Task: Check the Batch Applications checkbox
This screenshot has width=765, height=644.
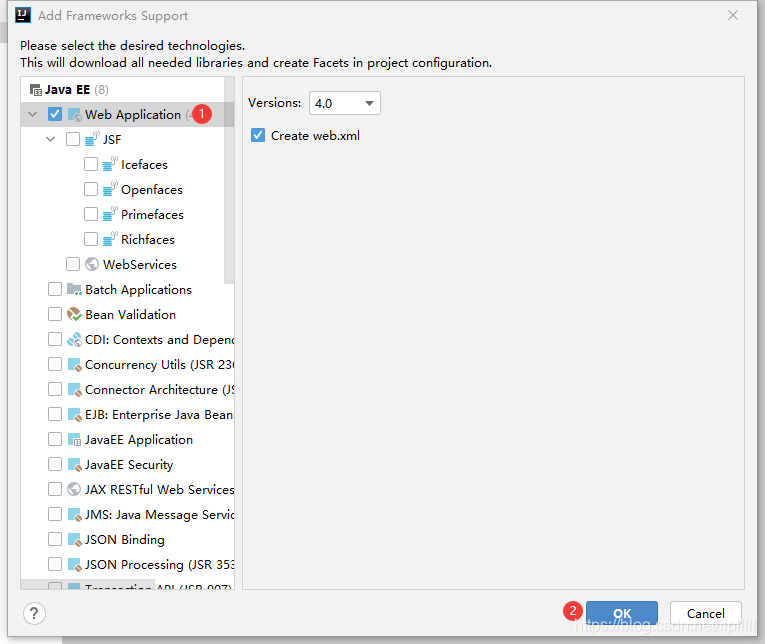Action: 55,289
